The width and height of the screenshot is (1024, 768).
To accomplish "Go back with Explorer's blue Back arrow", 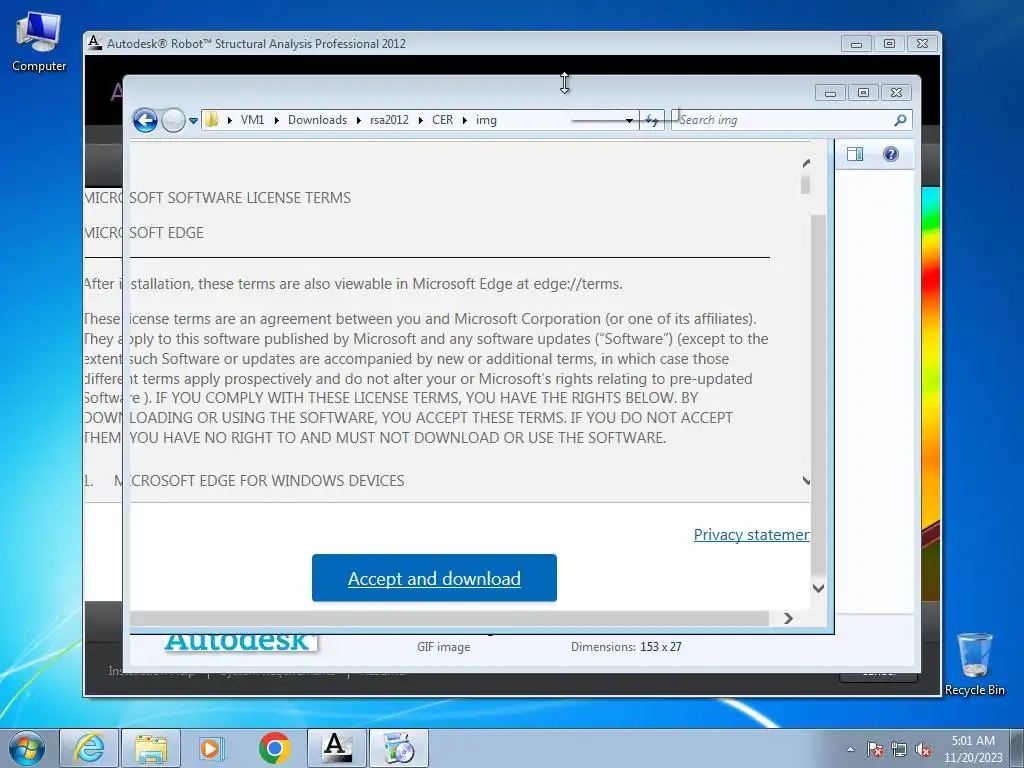I will pyautogui.click(x=145, y=120).
